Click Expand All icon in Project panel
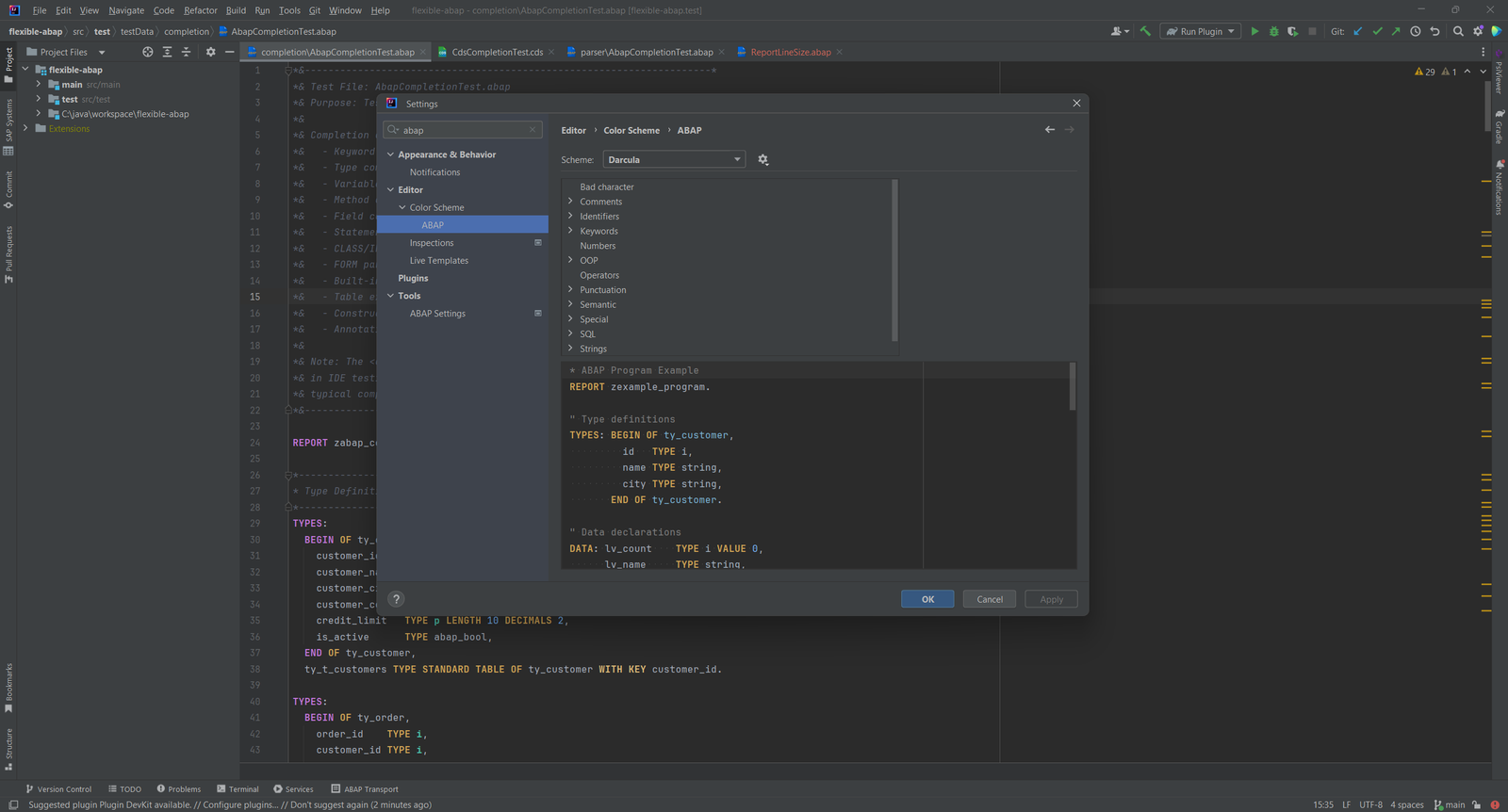The height and width of the screenshot is (812, 1508). click(x=167, y=52)
